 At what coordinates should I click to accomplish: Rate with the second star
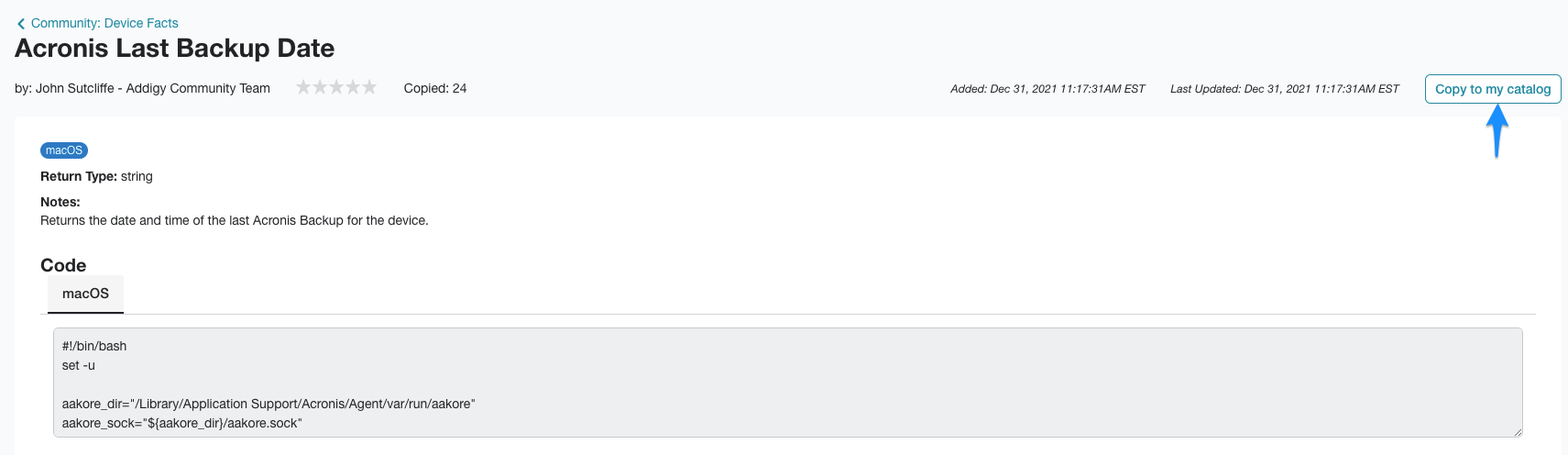(x=320, y=87)
